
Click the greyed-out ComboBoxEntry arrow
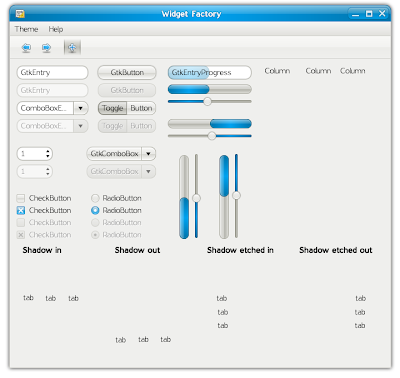(81, 126)
